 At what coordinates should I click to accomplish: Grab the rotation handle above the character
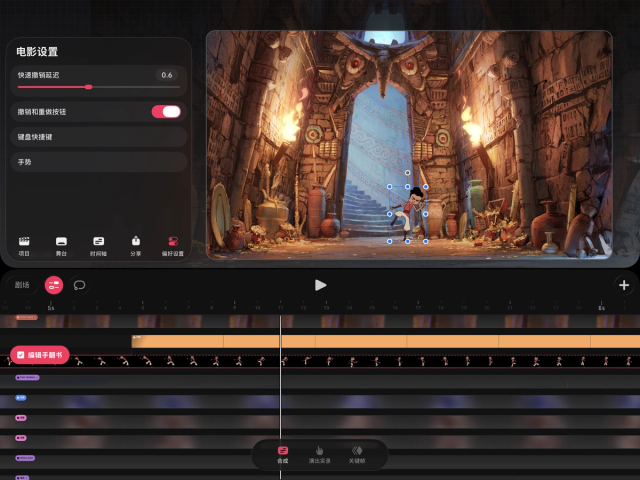pos(407,173)
